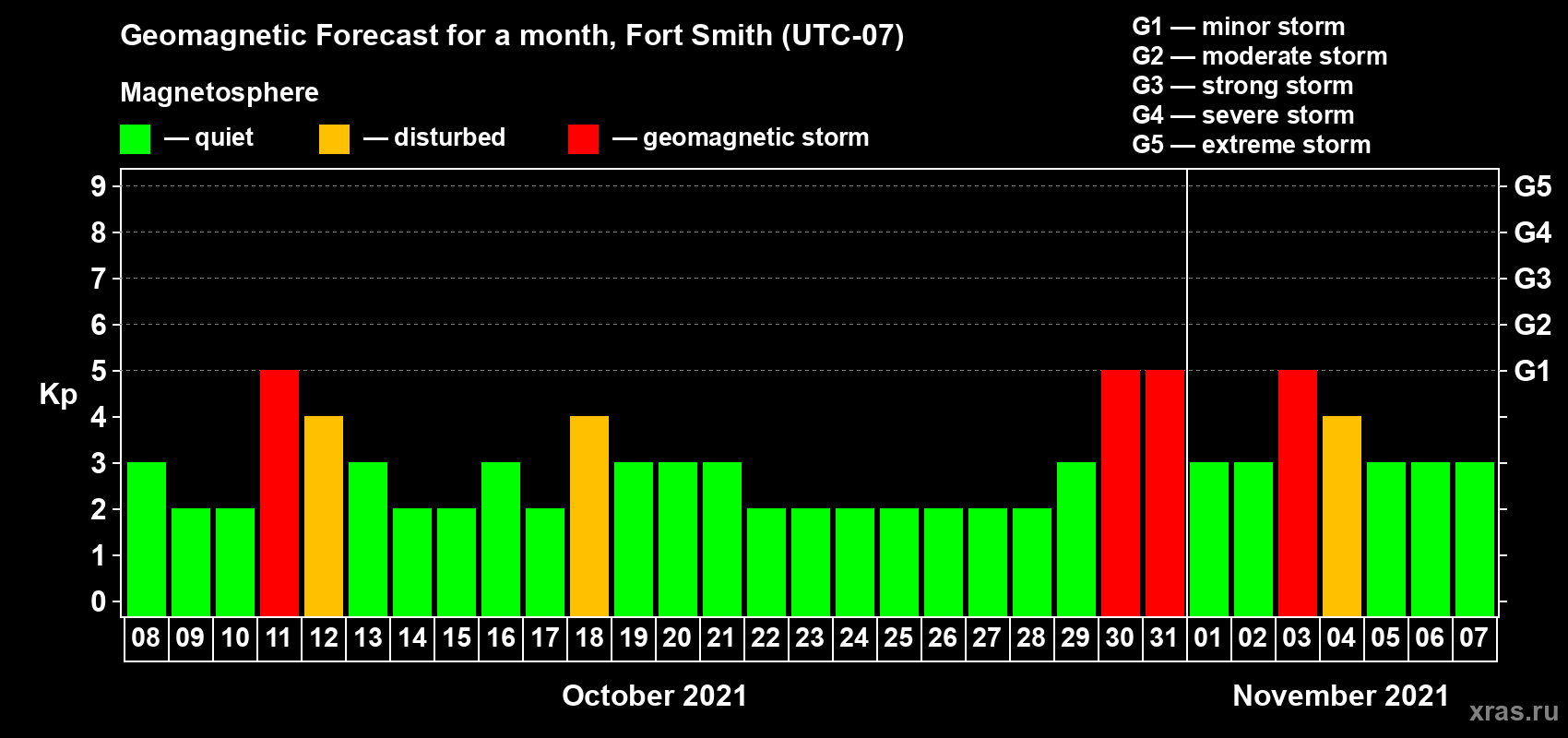Viewport: 1568px width, 738px height.
Task: Click the xras.ru watermark link
Action: point(1514,711)
